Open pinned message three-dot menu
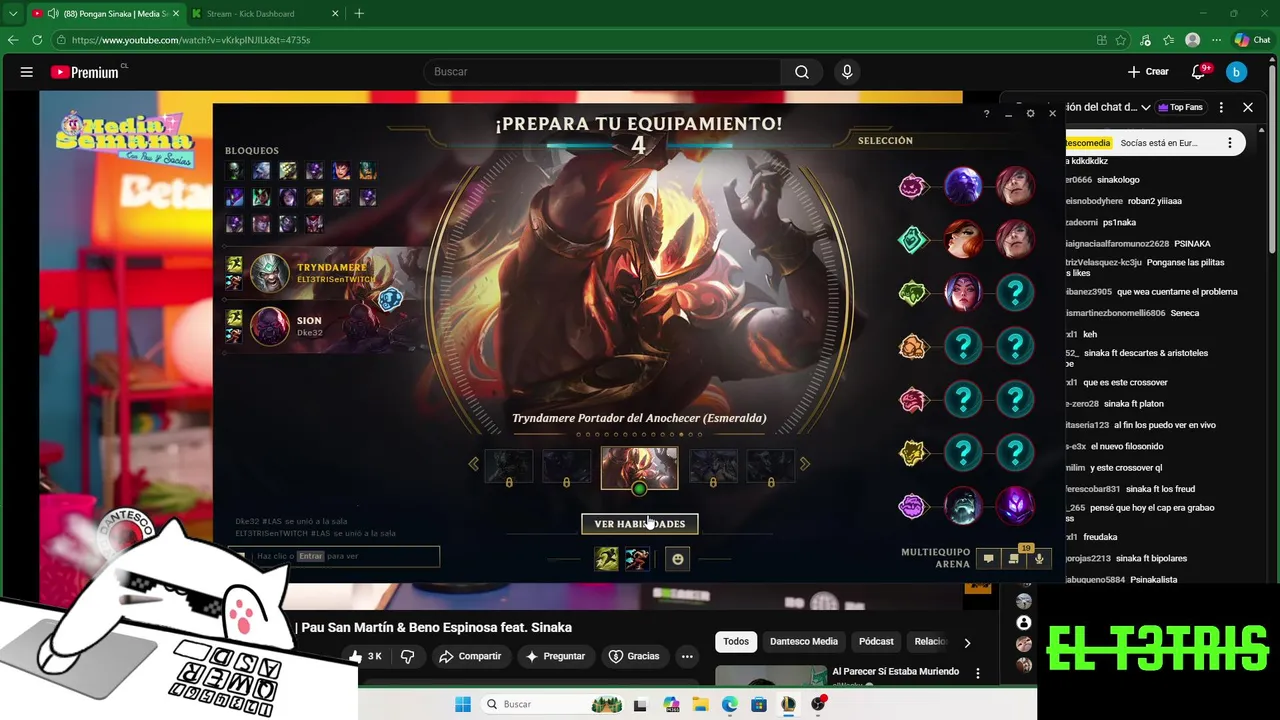 (1230, 143)
